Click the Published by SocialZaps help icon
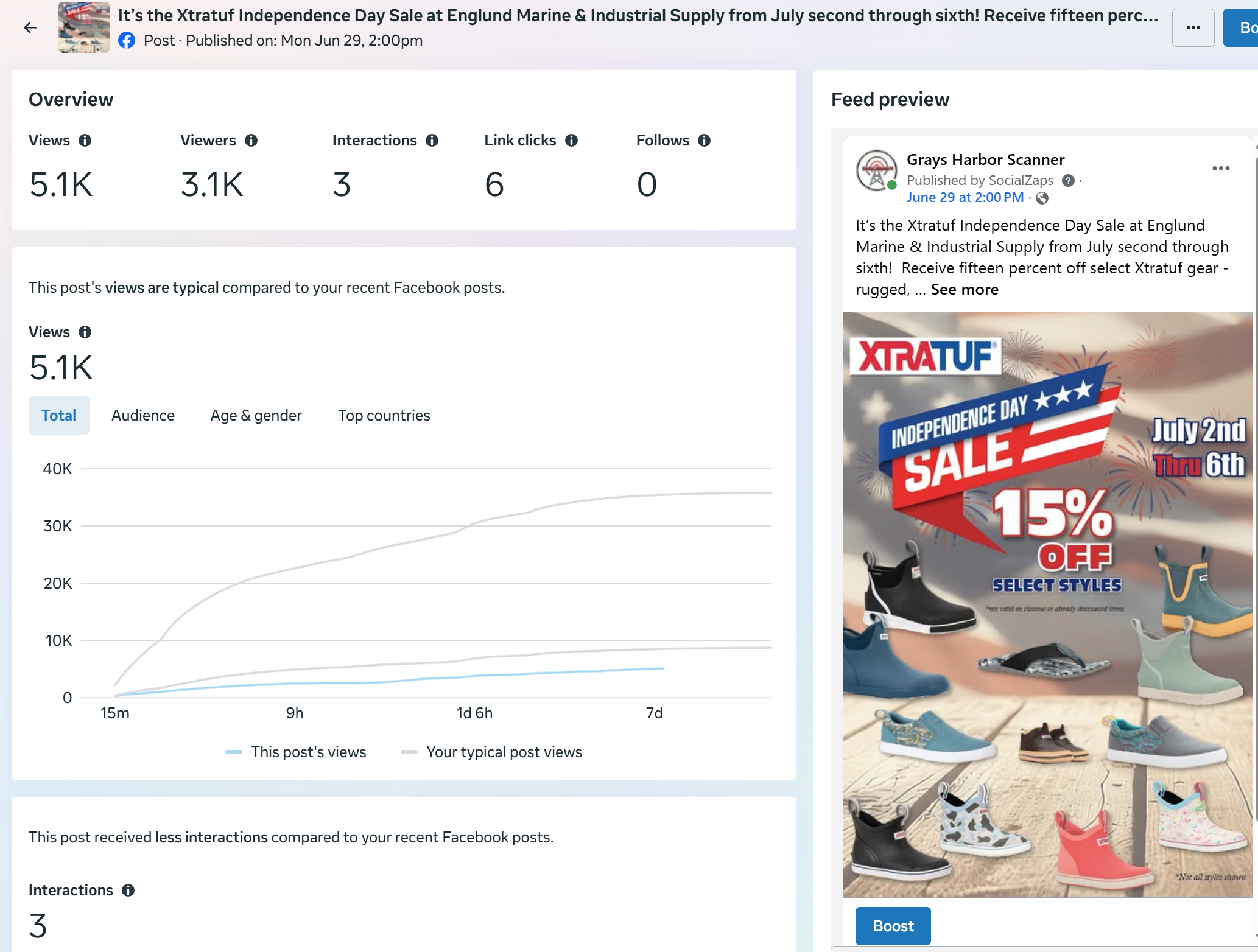1258x952 pixels. pos(1068,181)
